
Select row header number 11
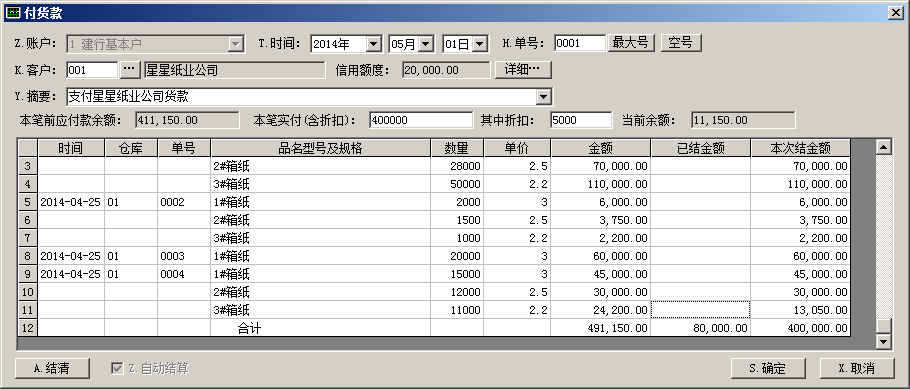click(x=28, y=310)
